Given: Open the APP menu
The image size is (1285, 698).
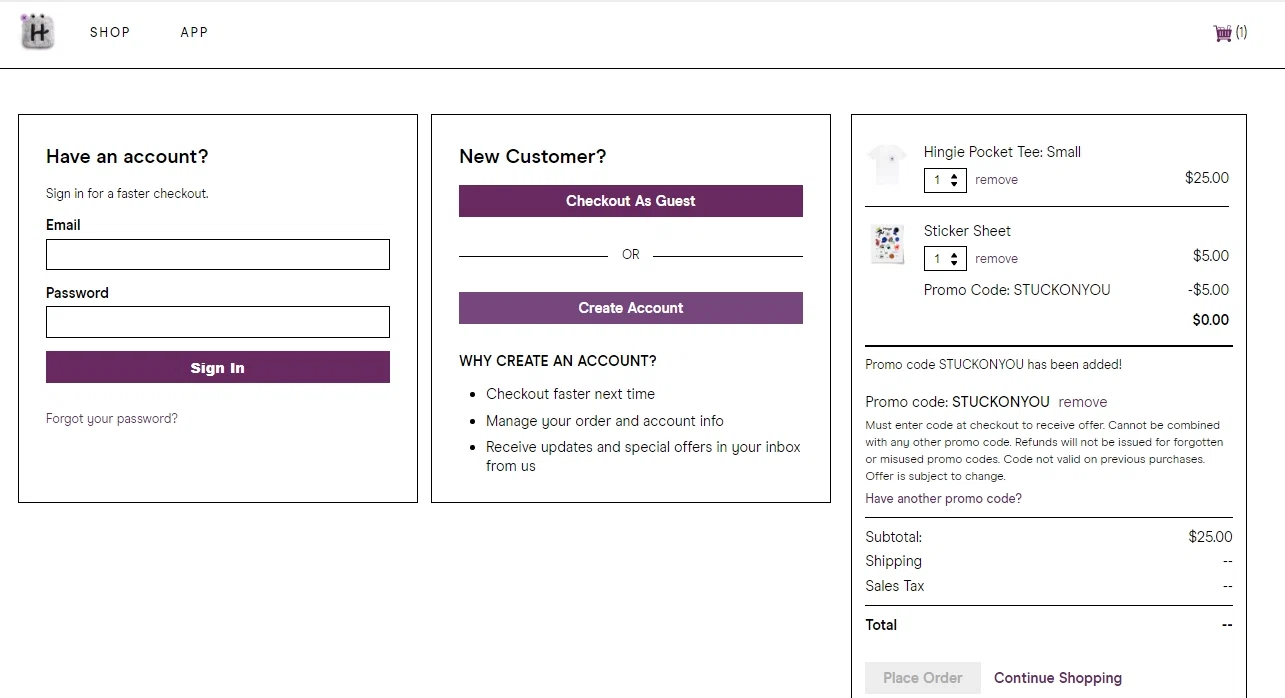Looking at the screenshot, I should point(194,32).
